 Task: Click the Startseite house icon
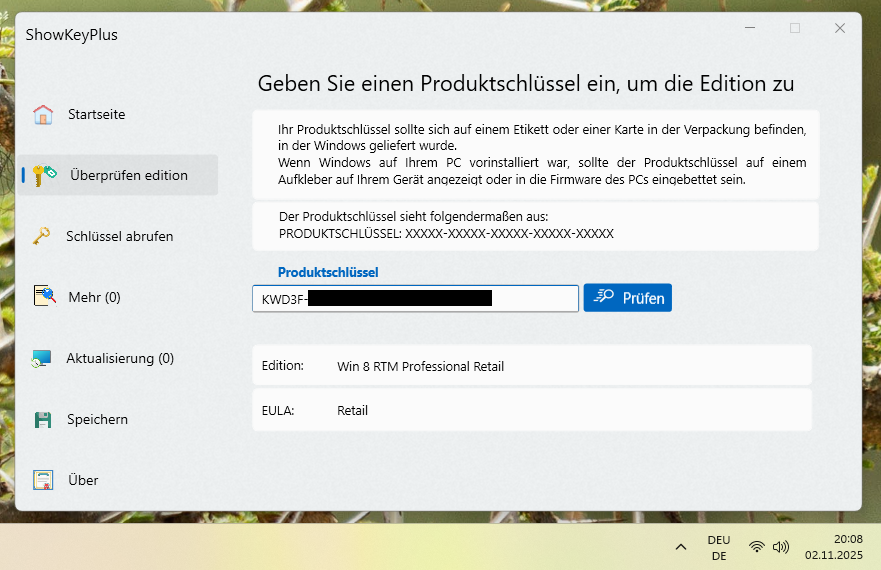tap(43, 114)
